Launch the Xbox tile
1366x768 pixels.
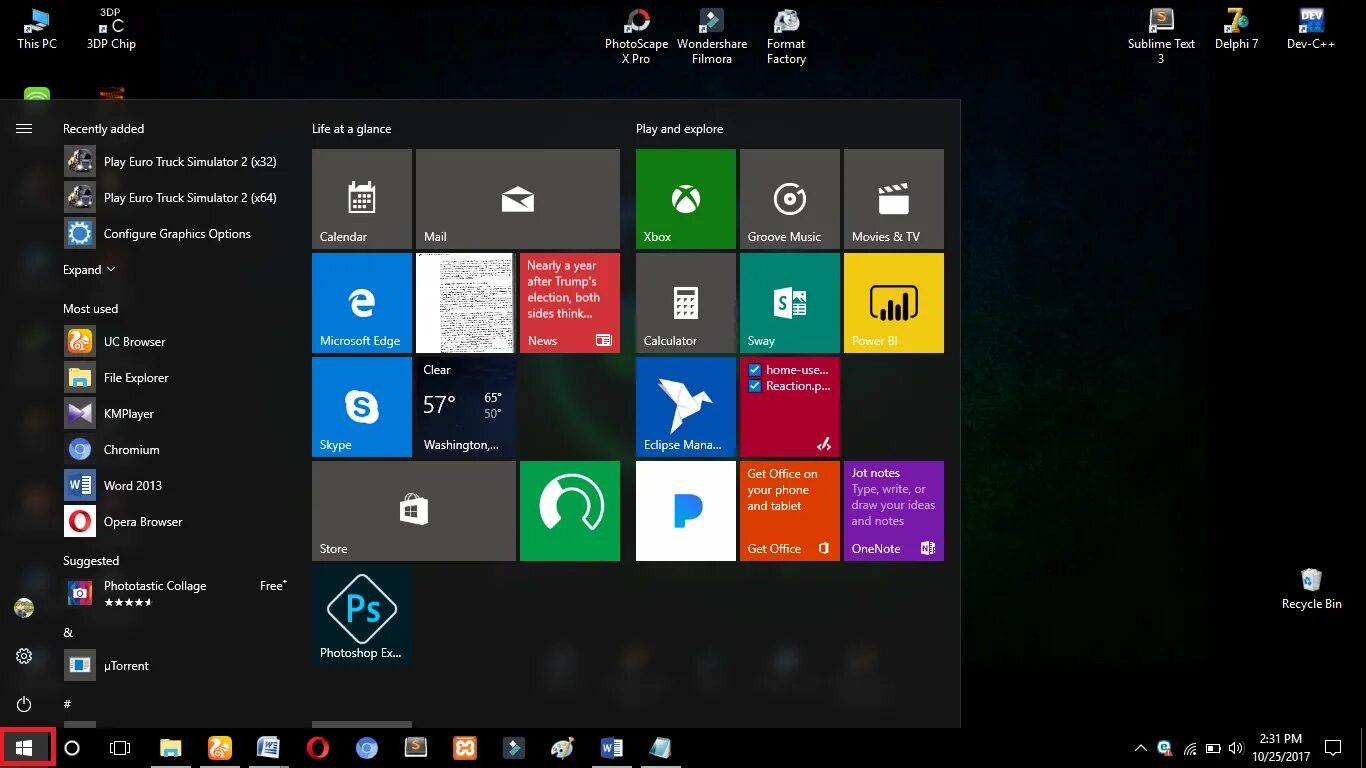[686, 199]
